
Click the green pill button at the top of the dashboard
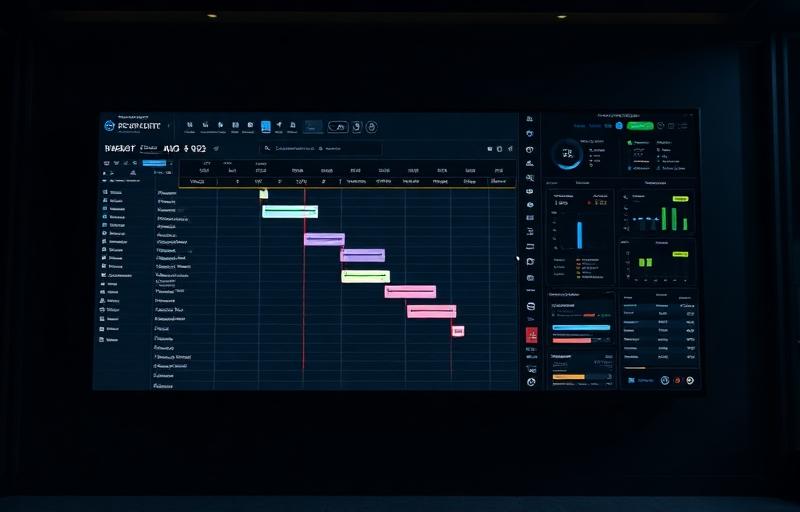[x=640, y=126]
